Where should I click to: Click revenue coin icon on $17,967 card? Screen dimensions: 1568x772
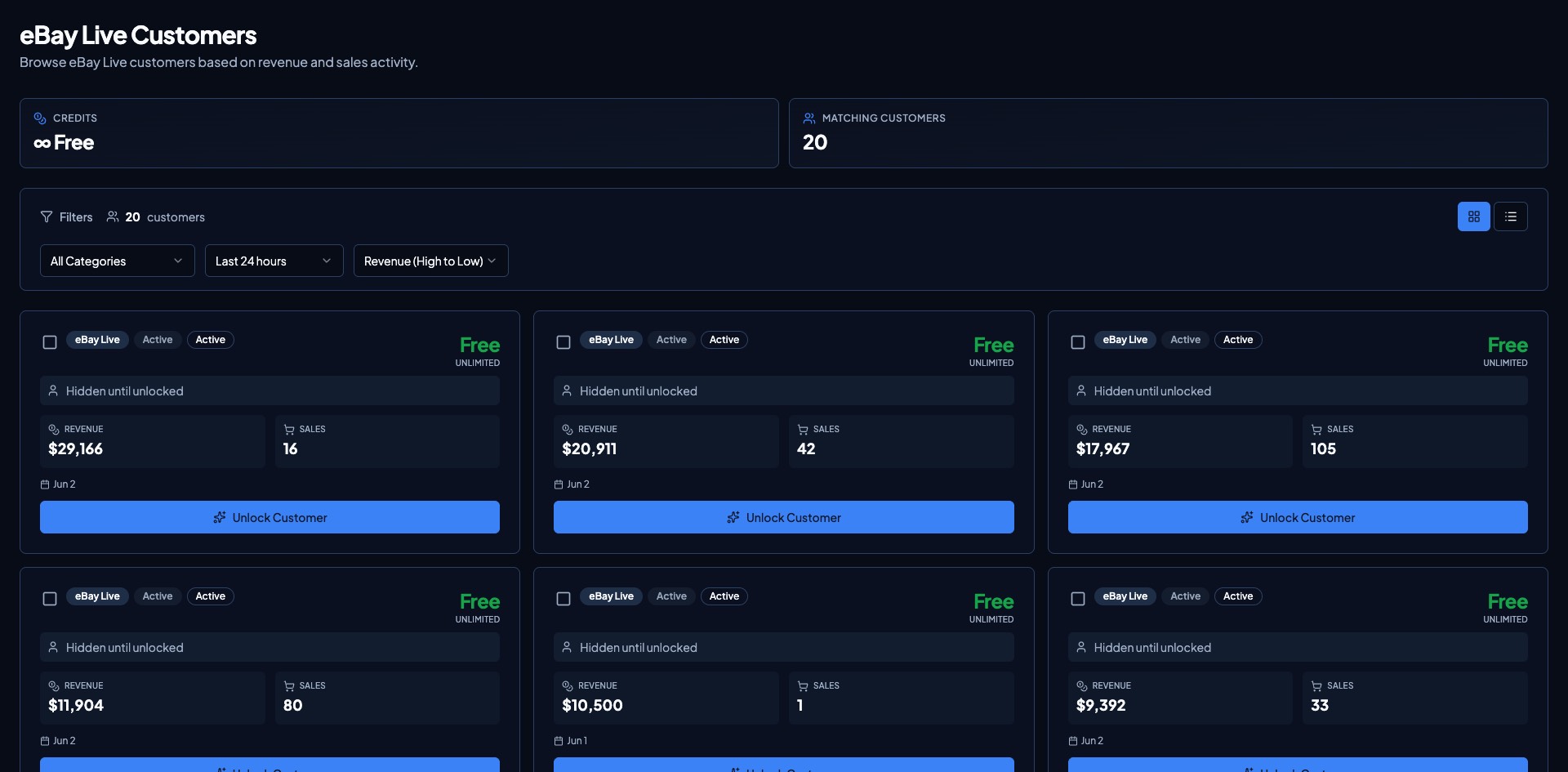1082,429
